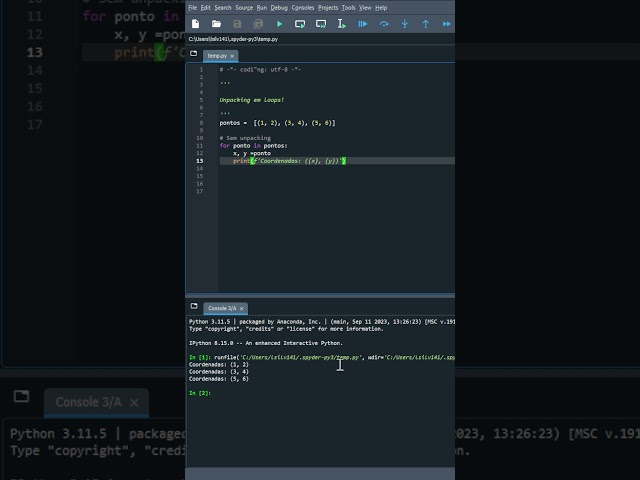Open the Source menu
Screen dimensions: 640x480
pos(244,8)
